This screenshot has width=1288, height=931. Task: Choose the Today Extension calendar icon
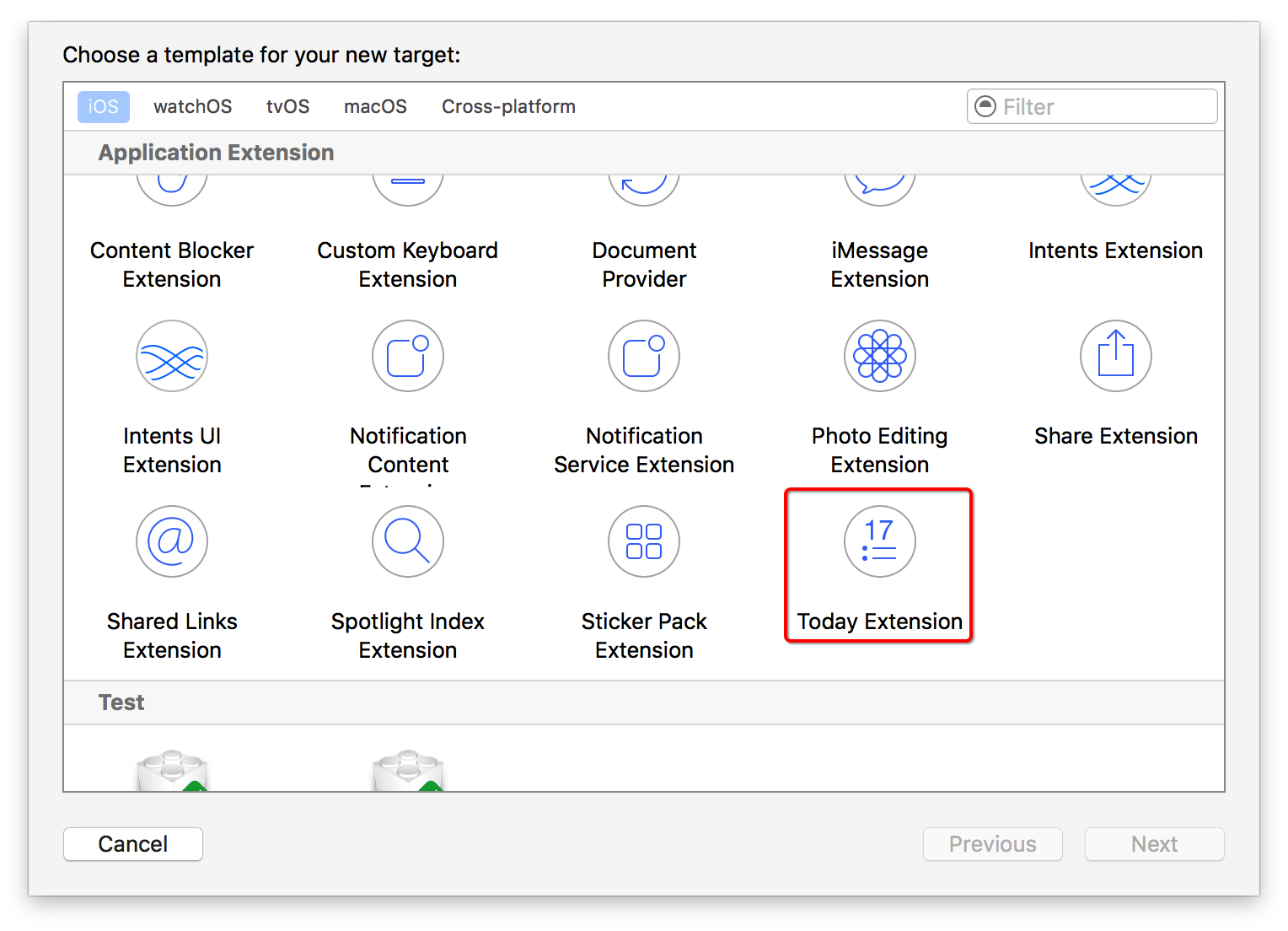880,541
